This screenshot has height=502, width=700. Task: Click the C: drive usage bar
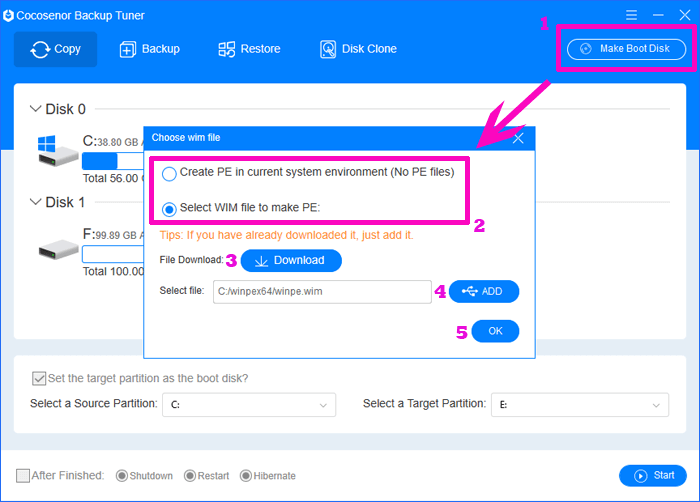click(x=113, y=161)
